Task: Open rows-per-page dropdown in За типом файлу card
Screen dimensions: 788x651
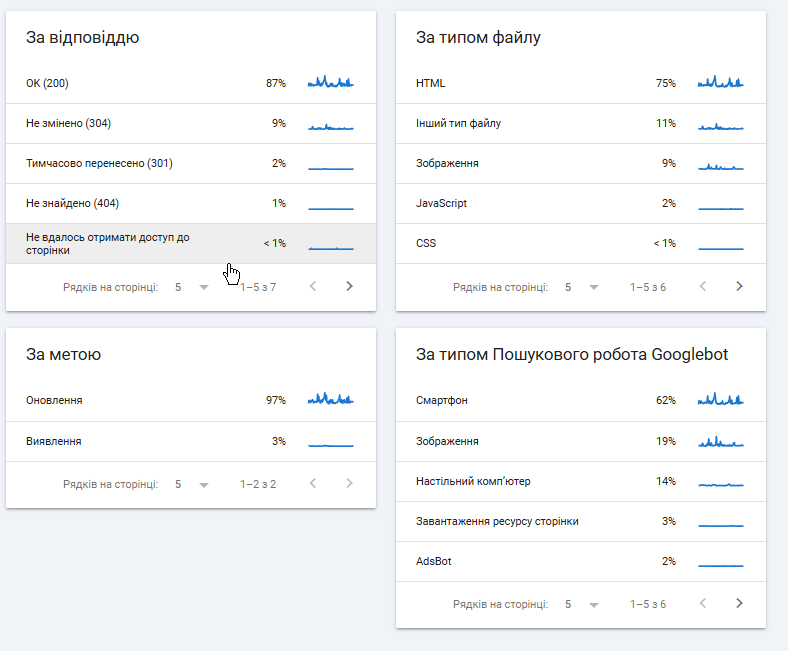Action: pyautogui.click(x=581, y=287)
